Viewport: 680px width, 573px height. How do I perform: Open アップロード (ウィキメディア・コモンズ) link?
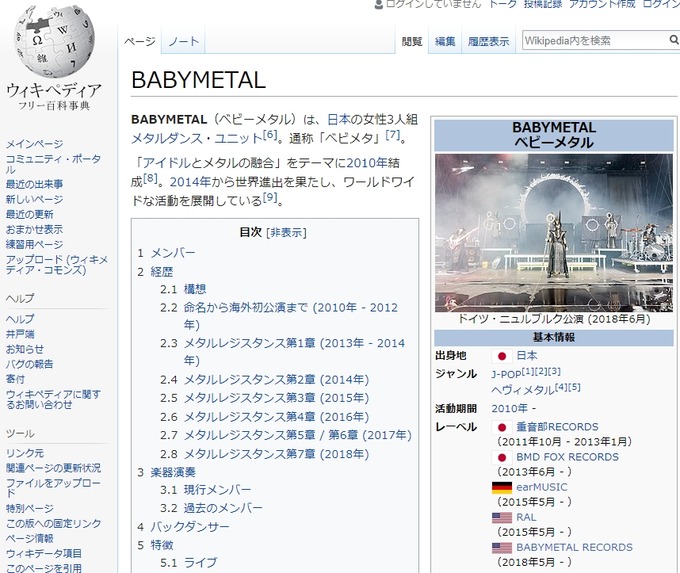57,265
